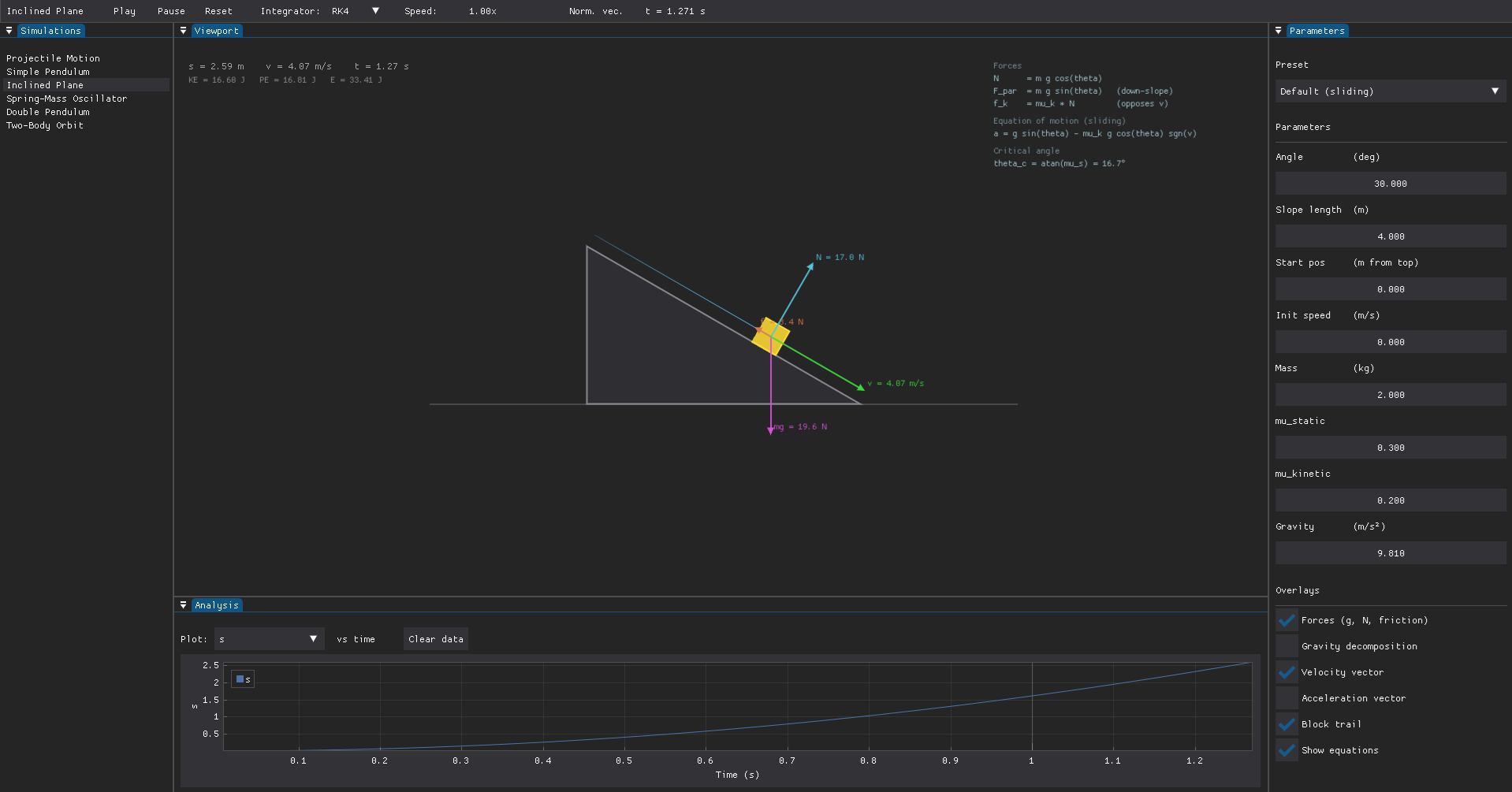Click the Init speed value field

point(1391,342)
